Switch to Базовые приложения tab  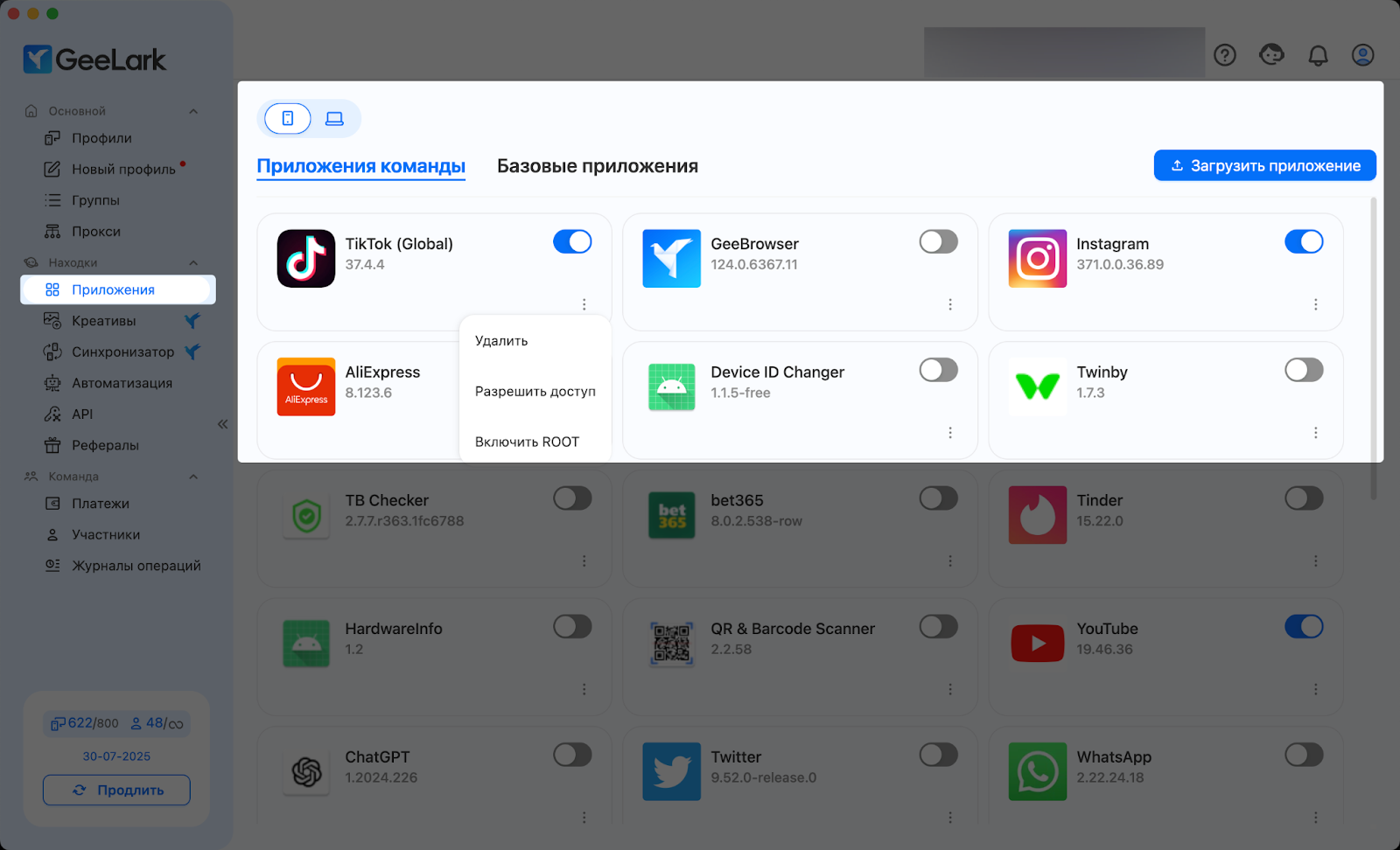(x=598, y=166)
